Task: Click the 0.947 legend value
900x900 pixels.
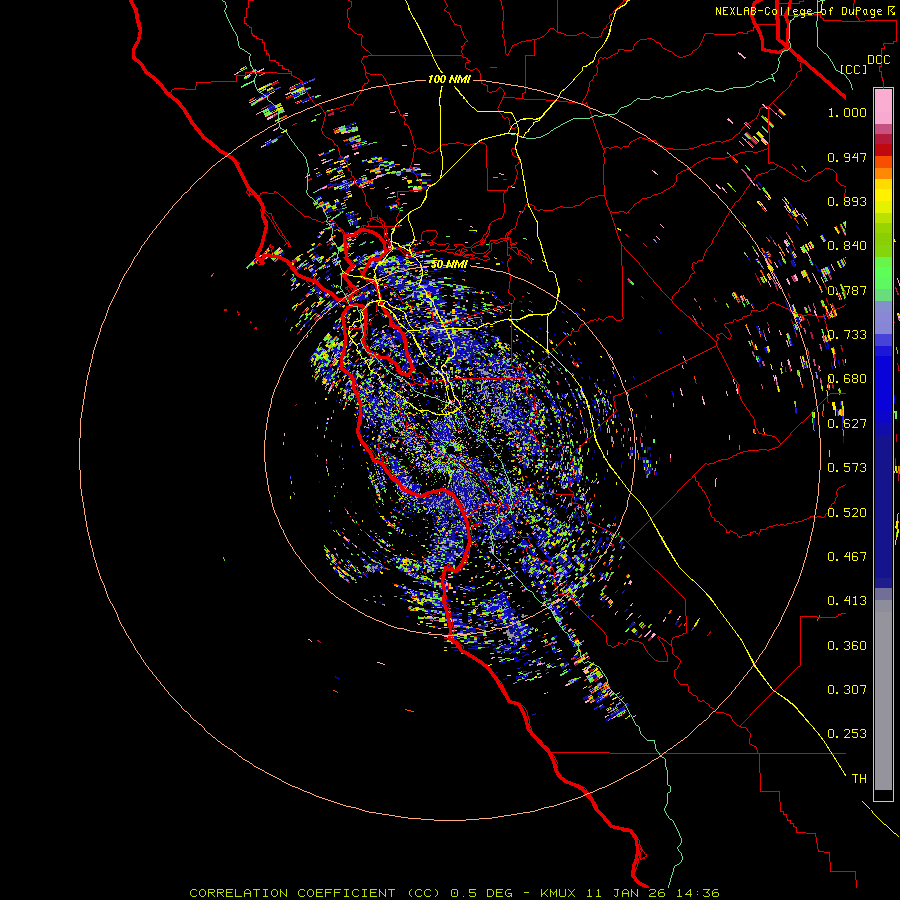Action: click(847, 157)
